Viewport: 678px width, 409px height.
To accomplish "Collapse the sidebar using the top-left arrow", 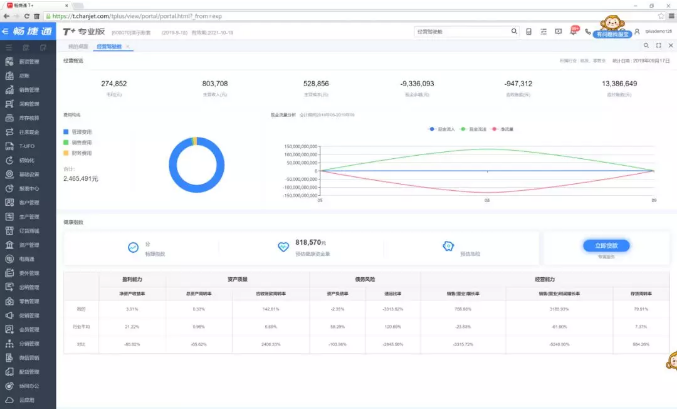I will (x=6, y=31).
